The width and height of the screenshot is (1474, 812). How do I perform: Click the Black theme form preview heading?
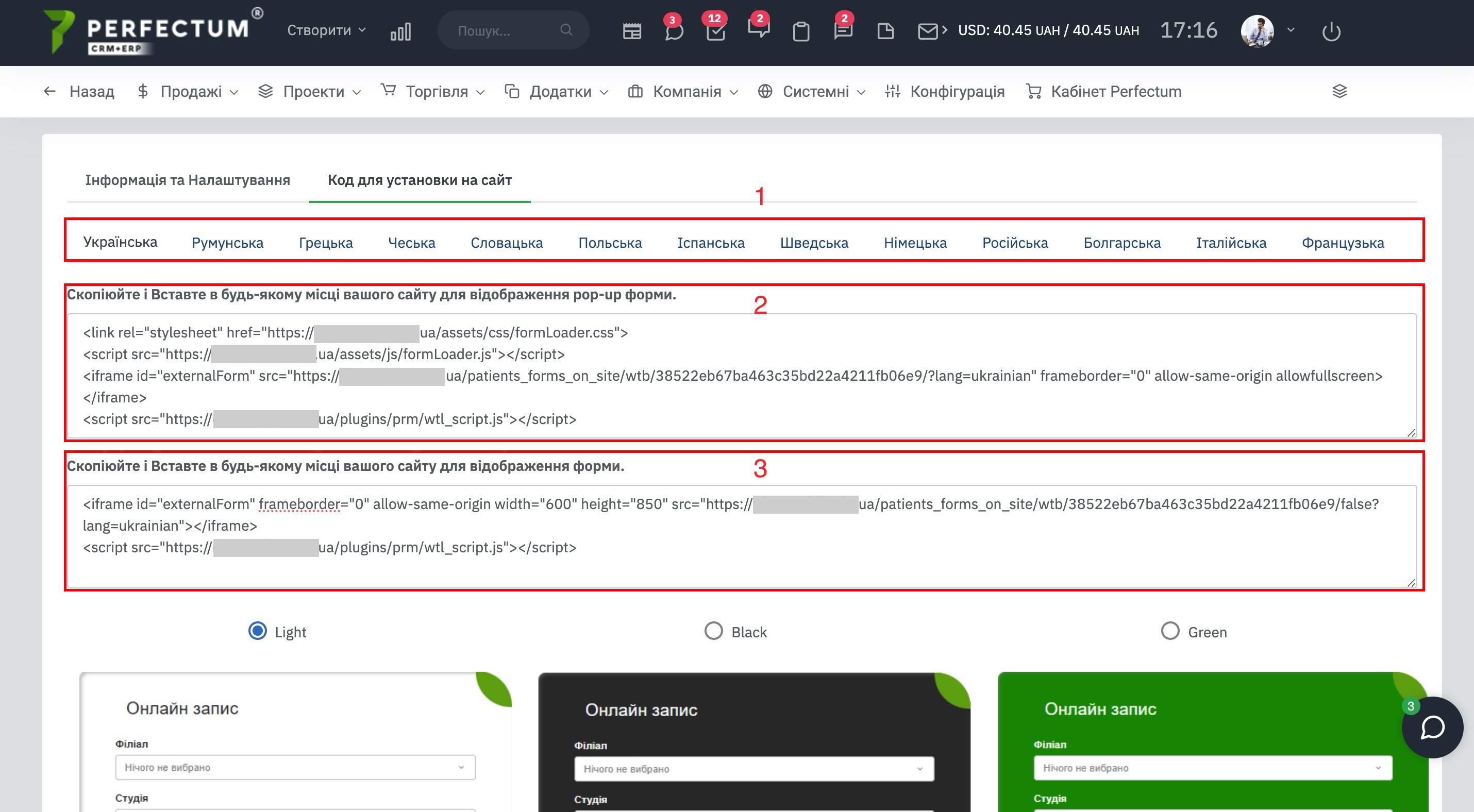[641, 709]
